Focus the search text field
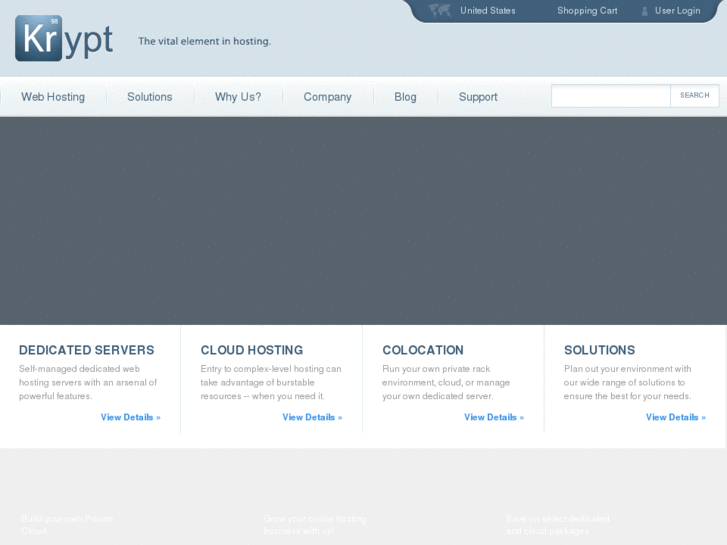727x545 pixels. [x=610, y=96]
